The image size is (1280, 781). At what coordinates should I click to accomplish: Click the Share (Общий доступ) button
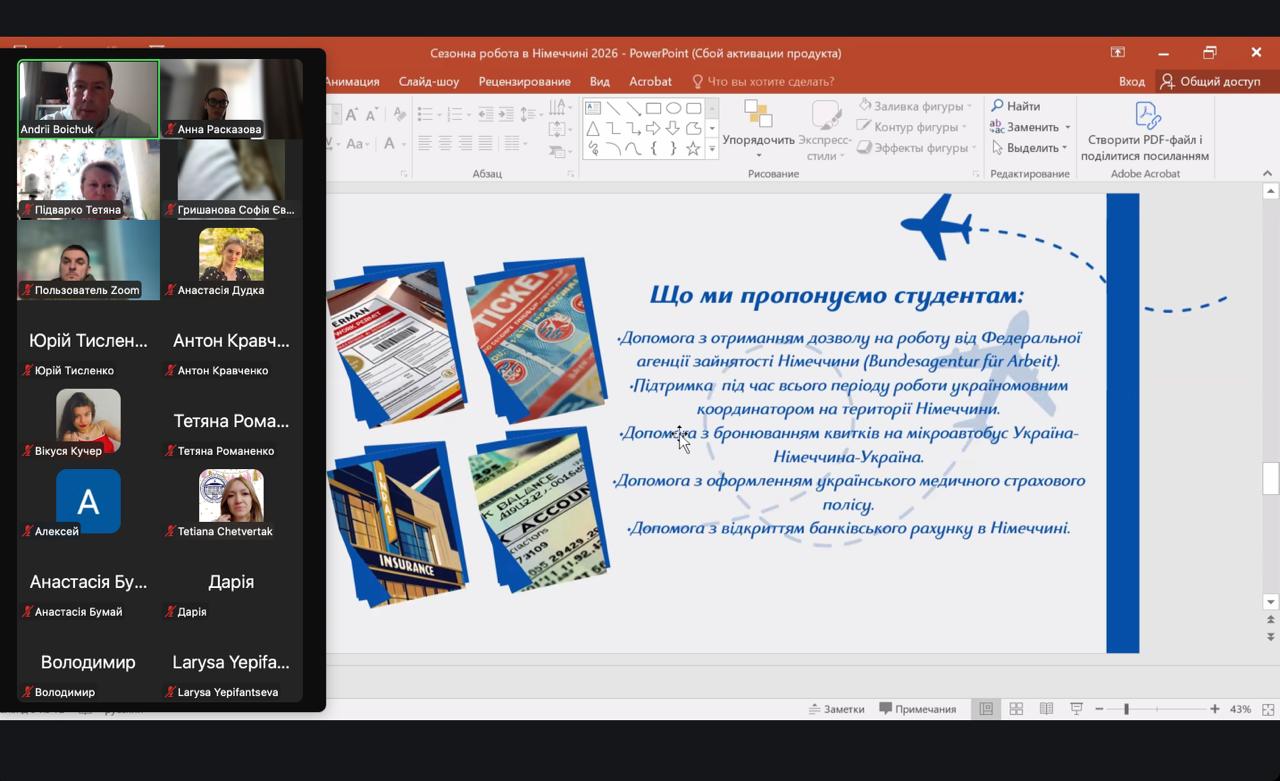click(x=1210, y=81)
